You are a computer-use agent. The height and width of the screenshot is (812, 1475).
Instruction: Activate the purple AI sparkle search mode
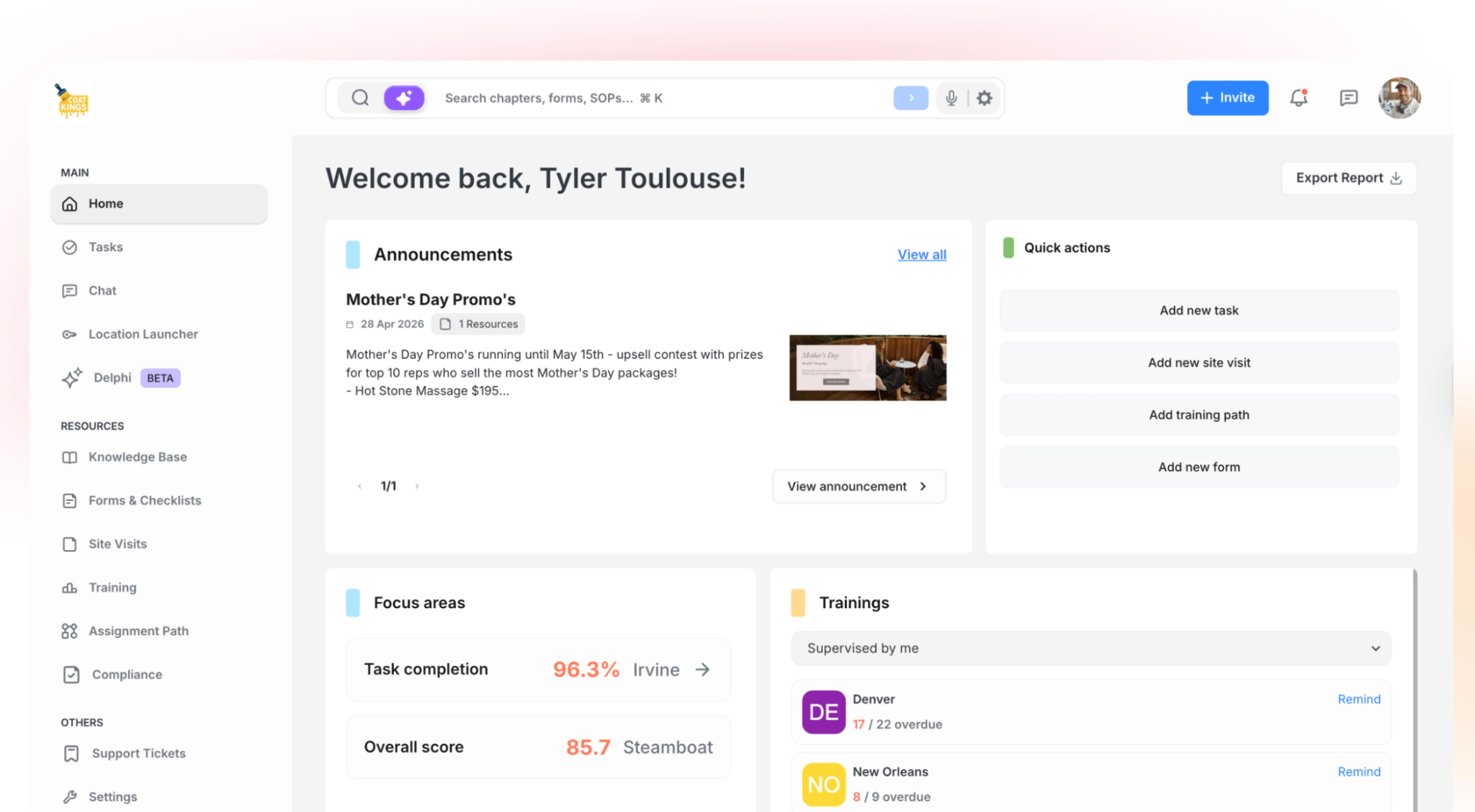point(404,98)
